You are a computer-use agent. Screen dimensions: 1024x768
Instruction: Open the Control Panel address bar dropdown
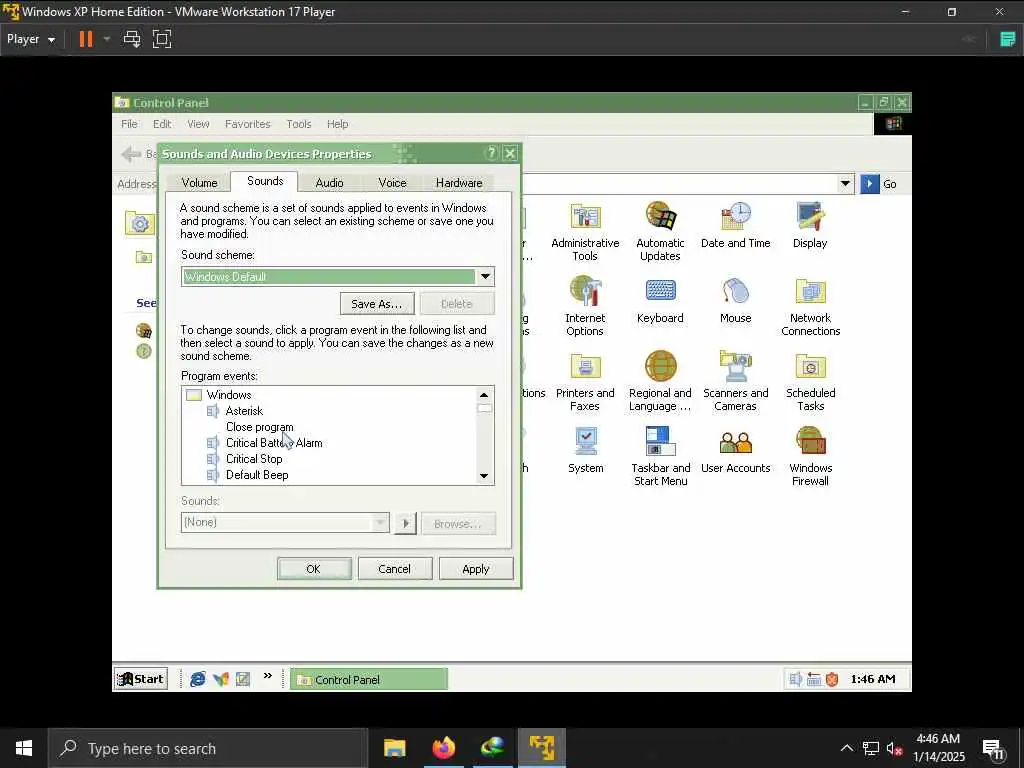pos(845,184)
